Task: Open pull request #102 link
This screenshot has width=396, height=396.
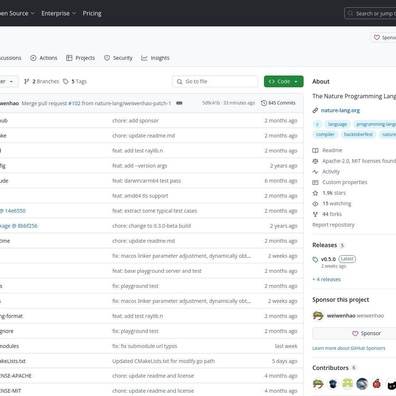Action: 74,103
